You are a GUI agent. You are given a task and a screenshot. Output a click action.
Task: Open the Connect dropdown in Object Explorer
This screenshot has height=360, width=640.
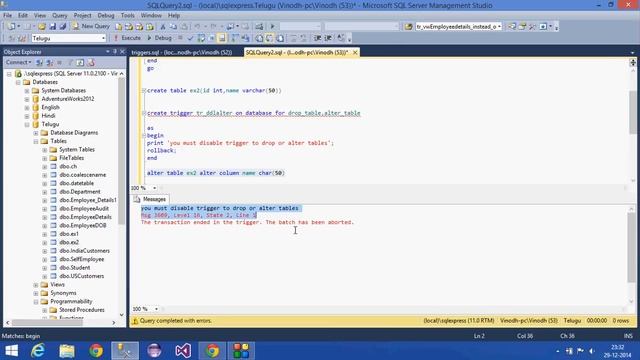(19, 62)
